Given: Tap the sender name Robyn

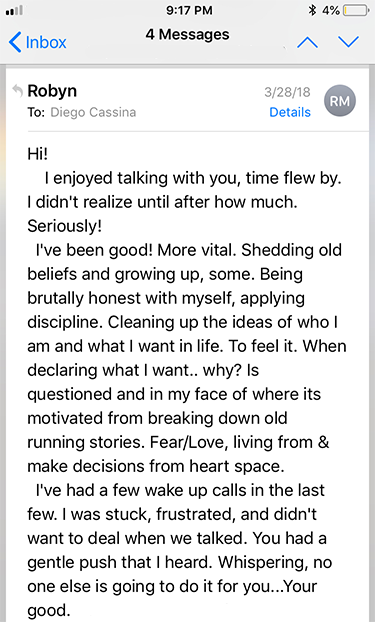Looking at the screenshot, I should click(x=52, y=91).
